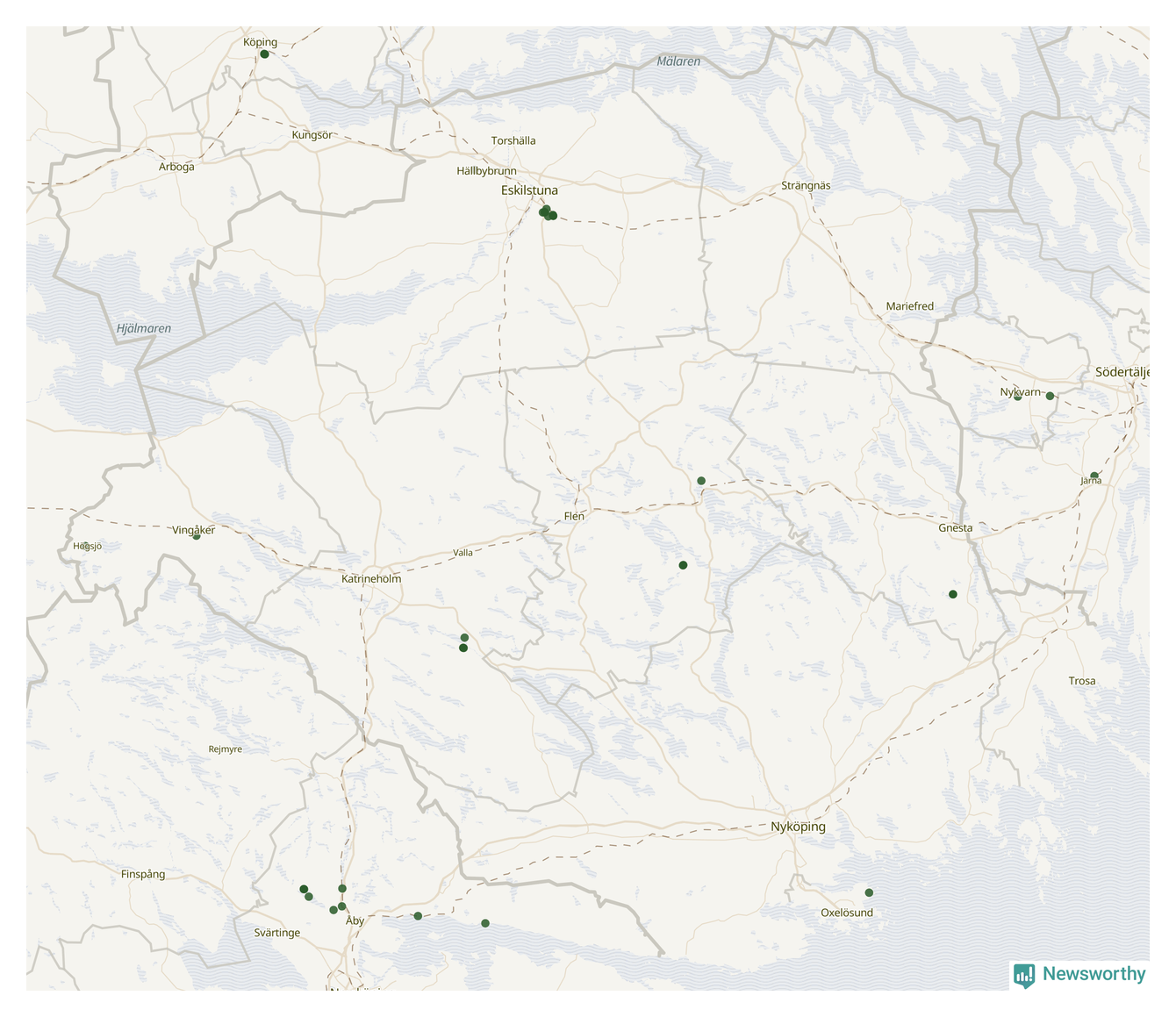Click the marker south of the Gnesta label

click(x=953, y=595)
